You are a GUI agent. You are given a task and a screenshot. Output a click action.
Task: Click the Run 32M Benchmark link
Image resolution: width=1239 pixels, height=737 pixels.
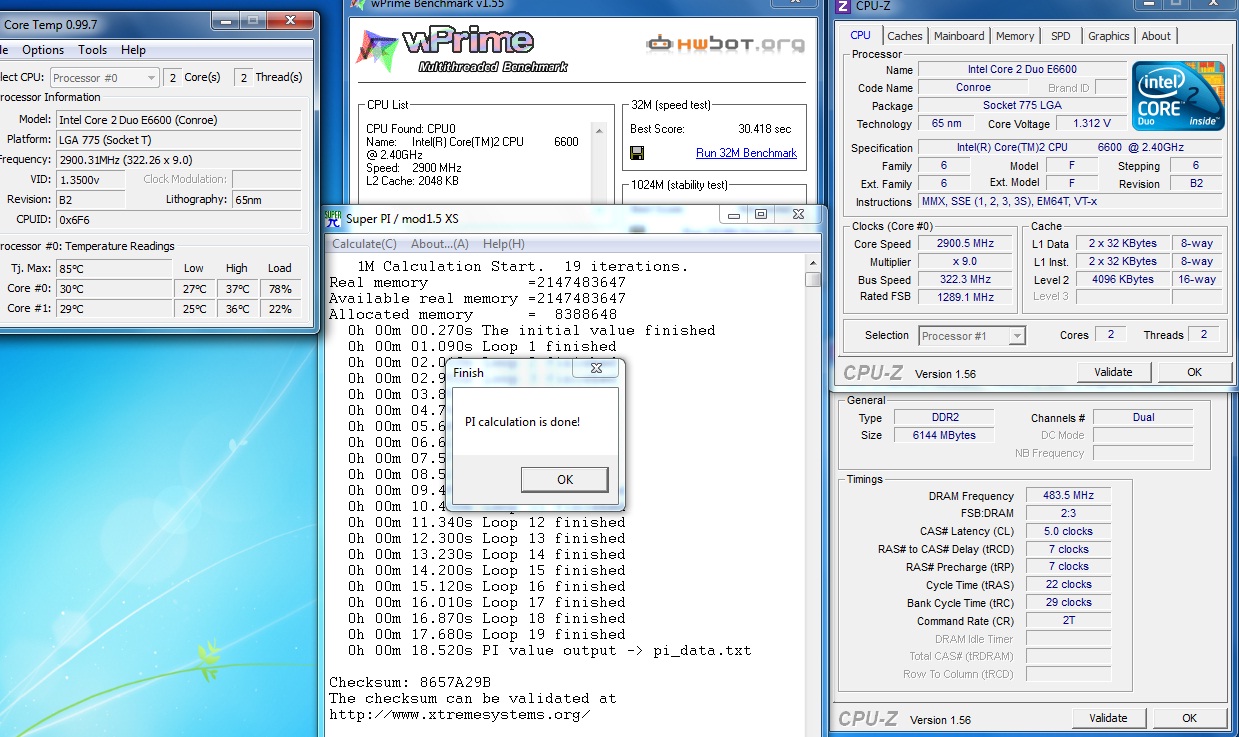(746, 153)
